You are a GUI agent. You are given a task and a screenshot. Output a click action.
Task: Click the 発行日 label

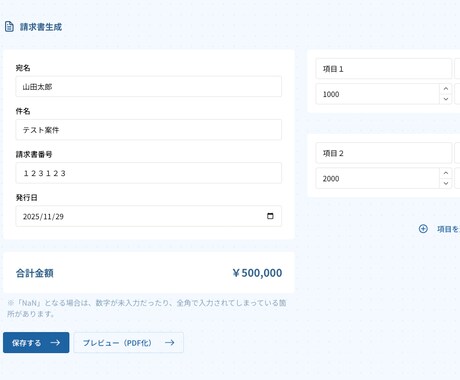[27, 197]
